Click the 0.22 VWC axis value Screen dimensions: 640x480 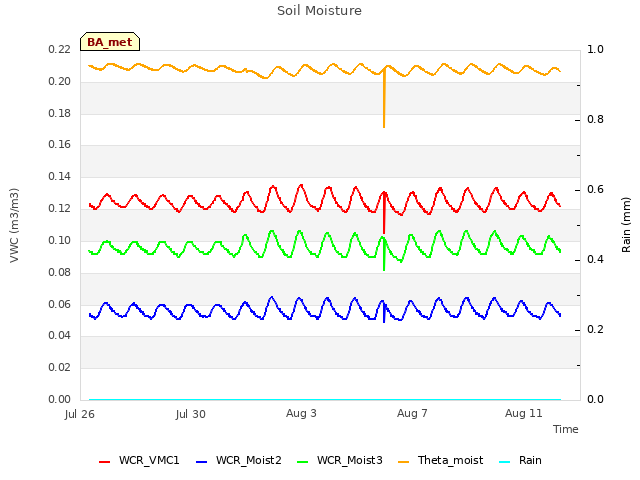(60, 50)
